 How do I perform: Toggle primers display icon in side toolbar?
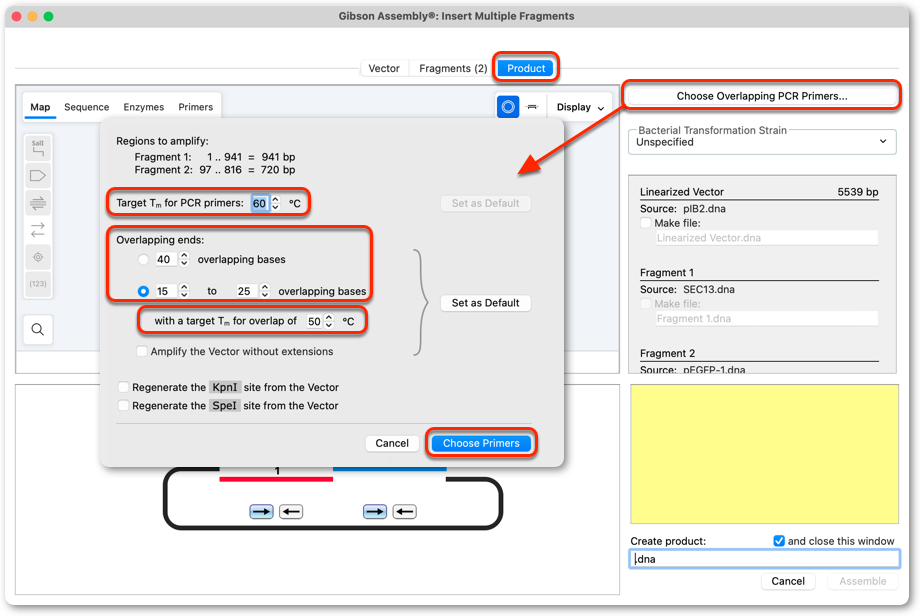click(38, 203)
